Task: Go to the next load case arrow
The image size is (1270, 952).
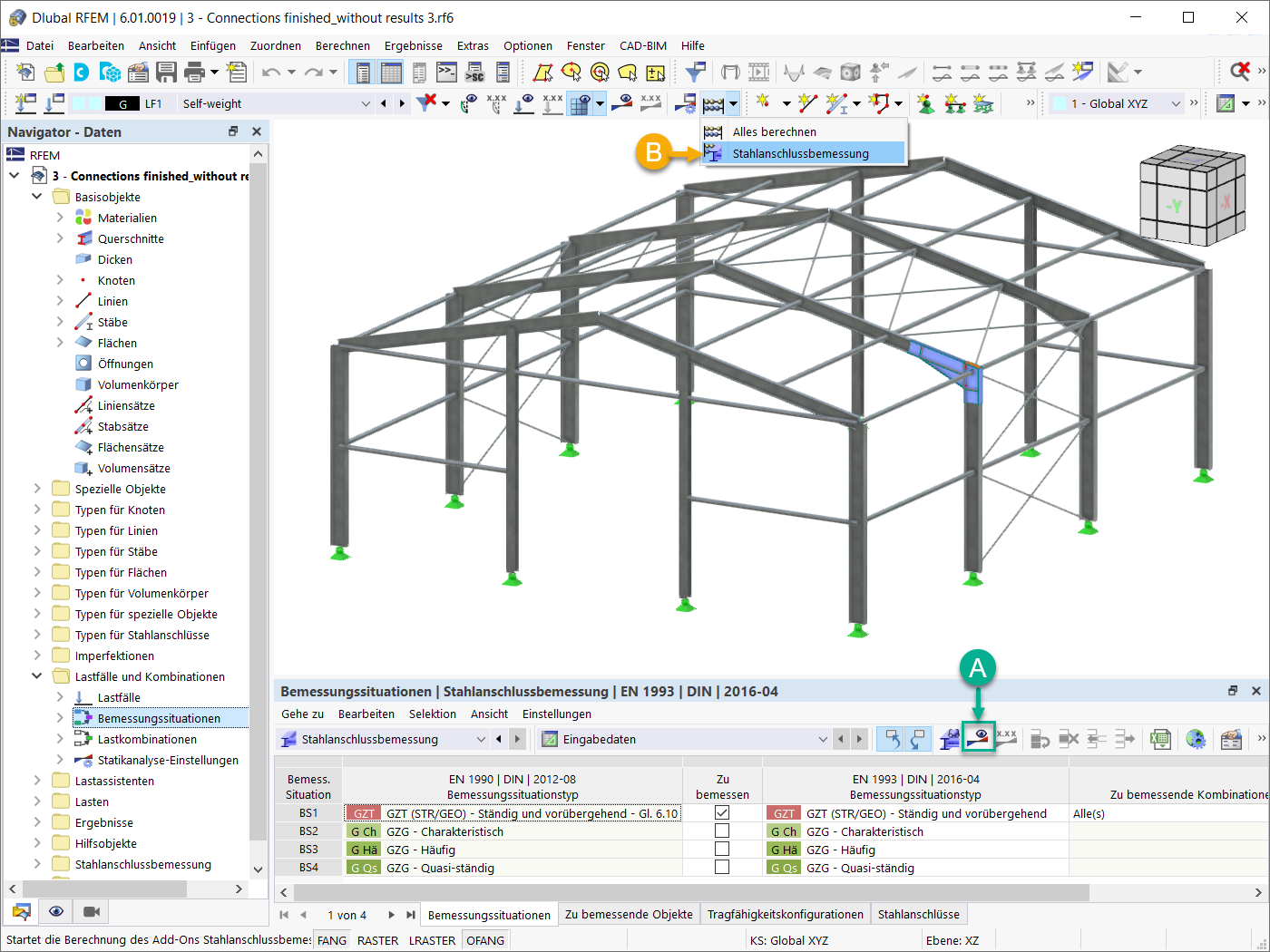Action: (x=402, y=103)
